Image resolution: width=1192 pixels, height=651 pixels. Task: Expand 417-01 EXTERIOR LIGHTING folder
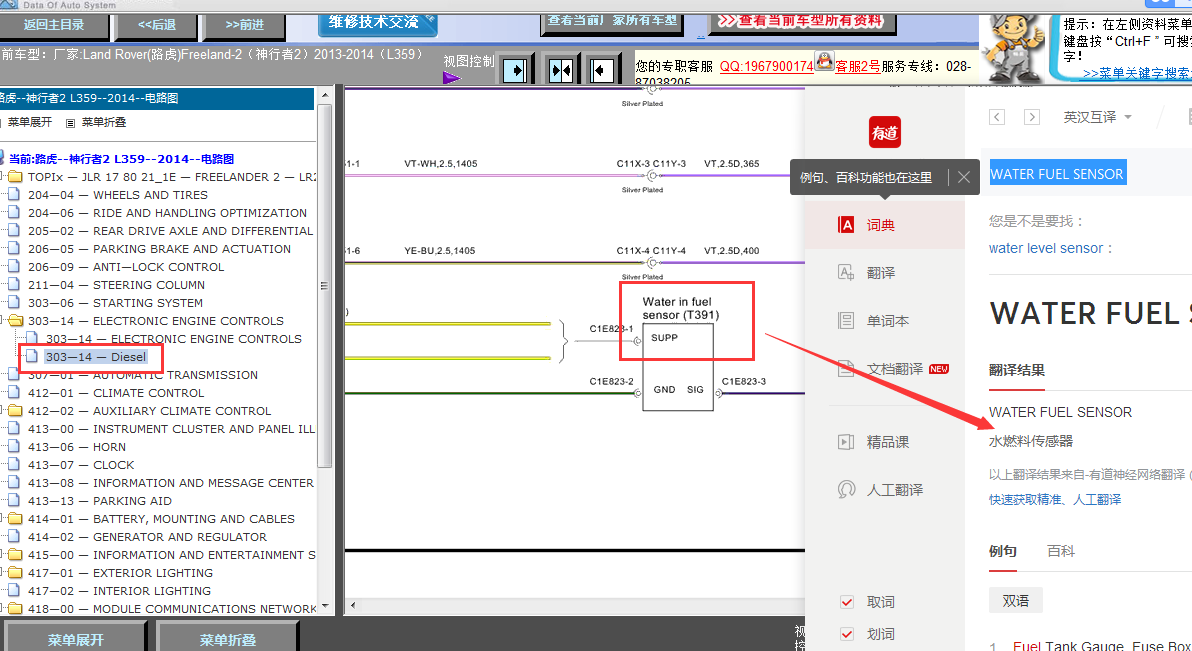pos(14,573)
